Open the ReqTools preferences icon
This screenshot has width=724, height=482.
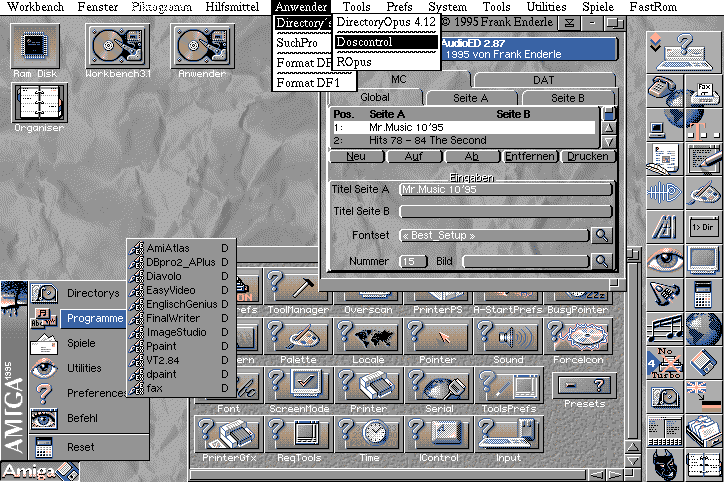pos(298,434)
